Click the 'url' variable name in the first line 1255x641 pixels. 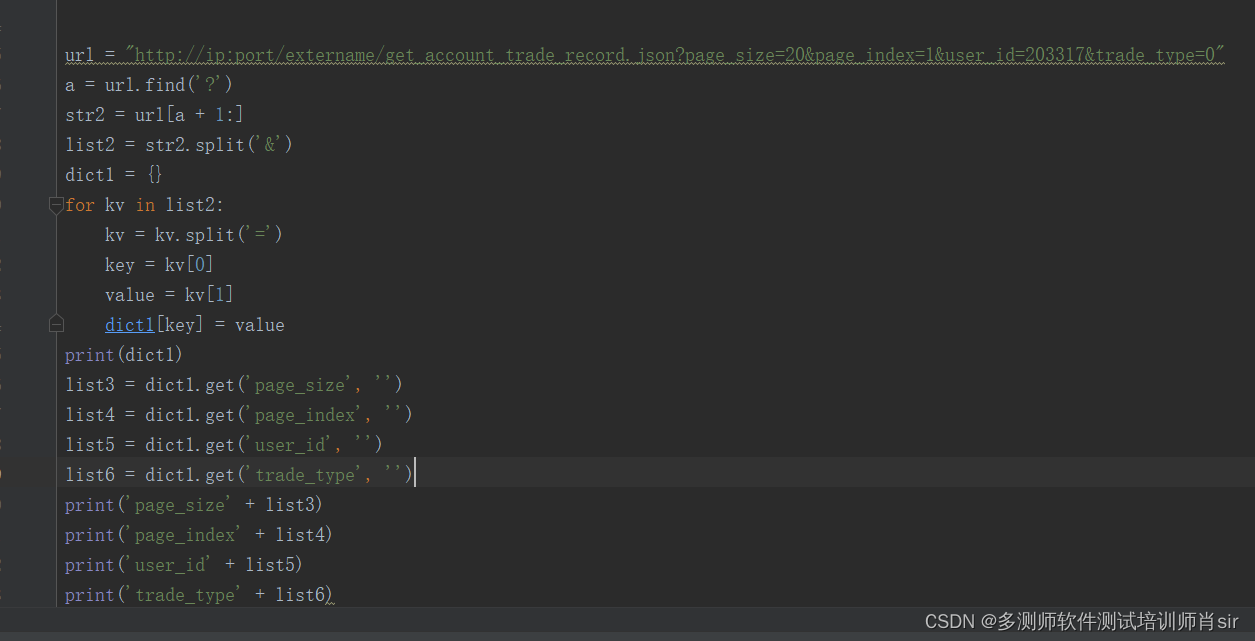click(80, 55)
